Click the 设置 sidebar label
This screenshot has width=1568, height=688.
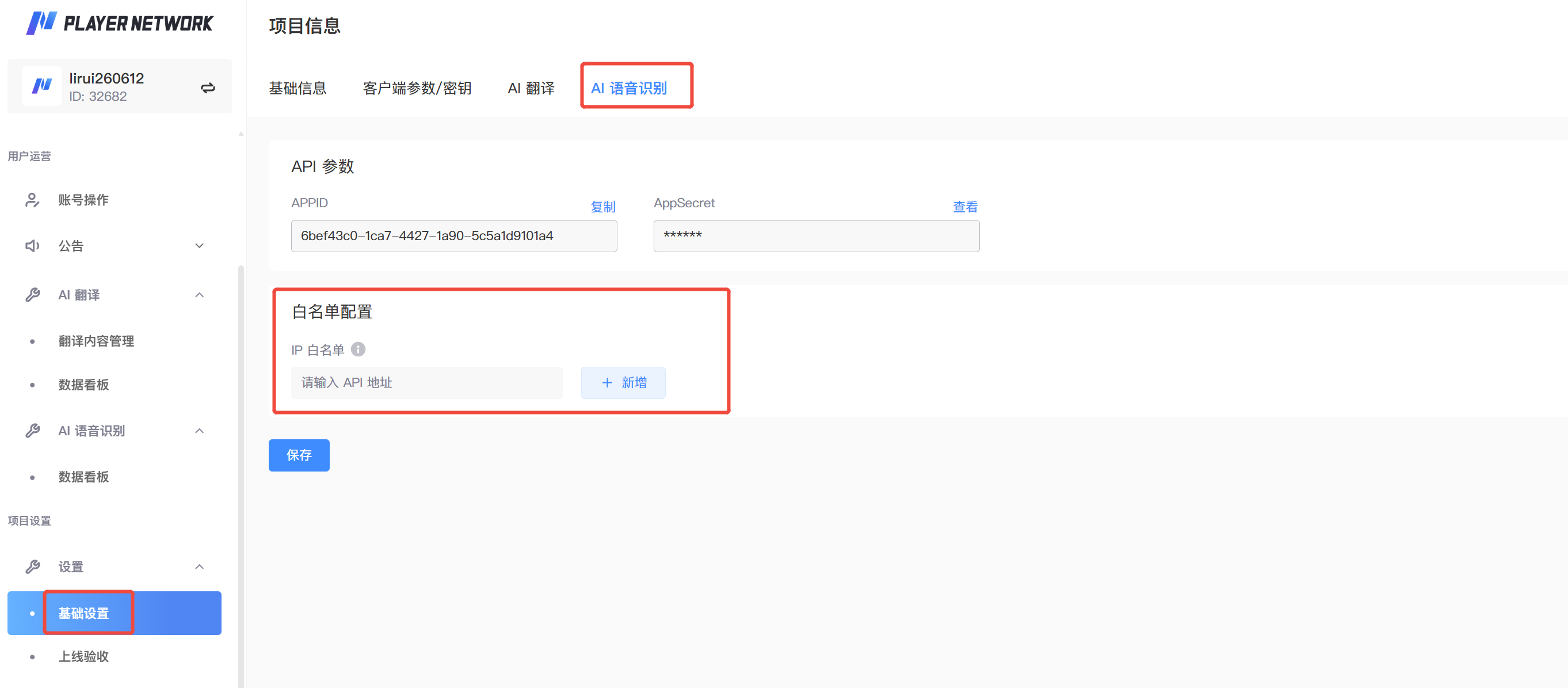(x=71, y=567)
